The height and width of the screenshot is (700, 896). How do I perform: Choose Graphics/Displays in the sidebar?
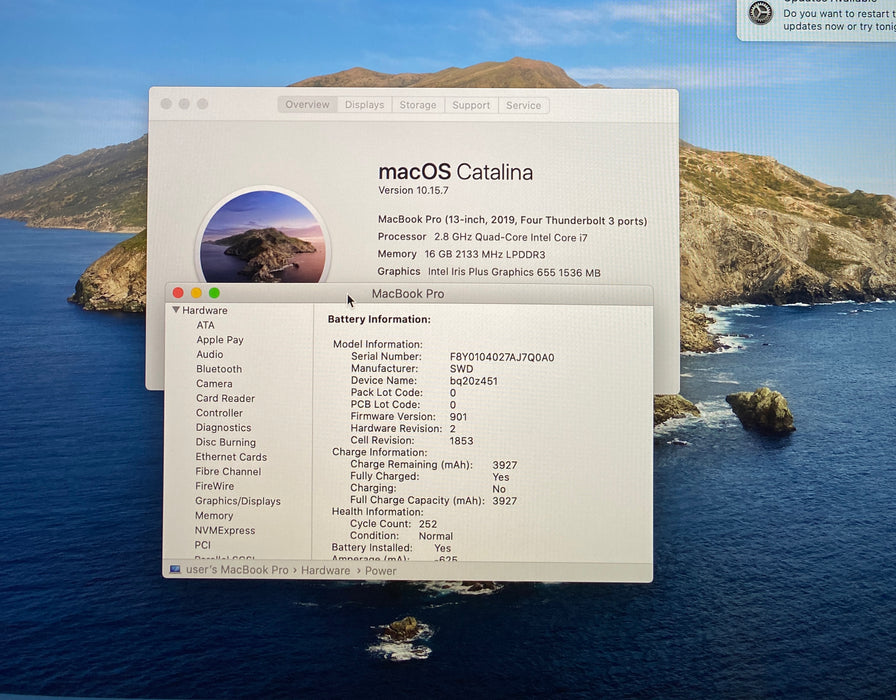(x=238, y=501)
